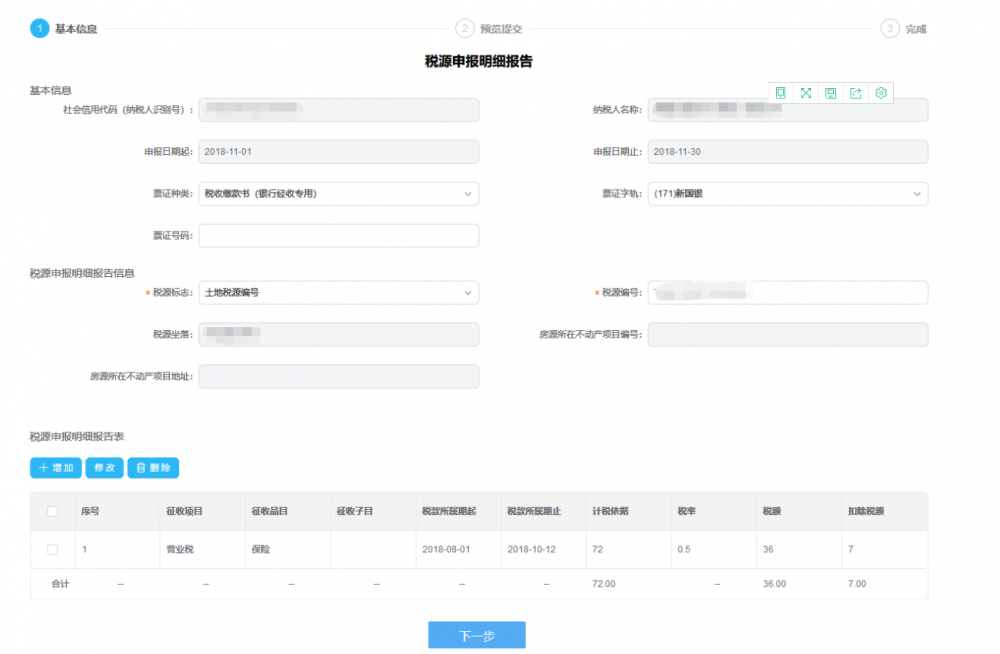Open the 税源标志 dropdown
Viewport: 1000px width, 654px height.
click(338, 293)
